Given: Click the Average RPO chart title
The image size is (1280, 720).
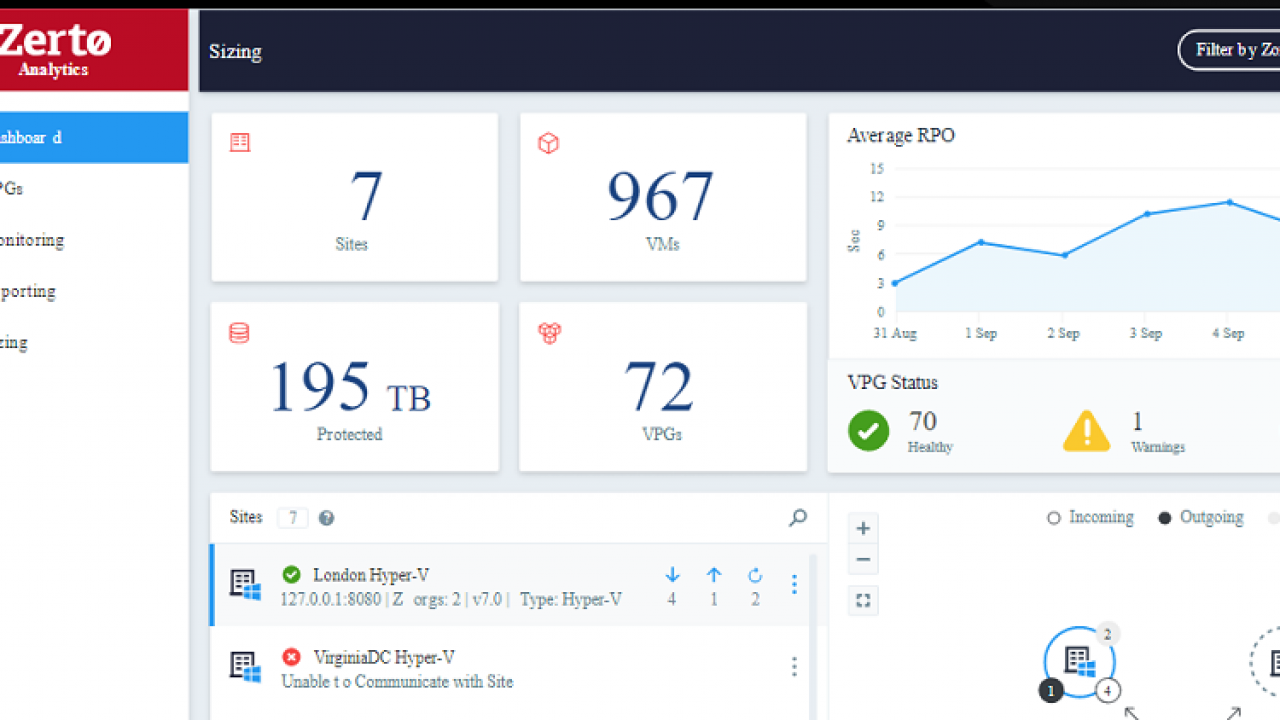Looking at the screenshot, I should (901, 135).
